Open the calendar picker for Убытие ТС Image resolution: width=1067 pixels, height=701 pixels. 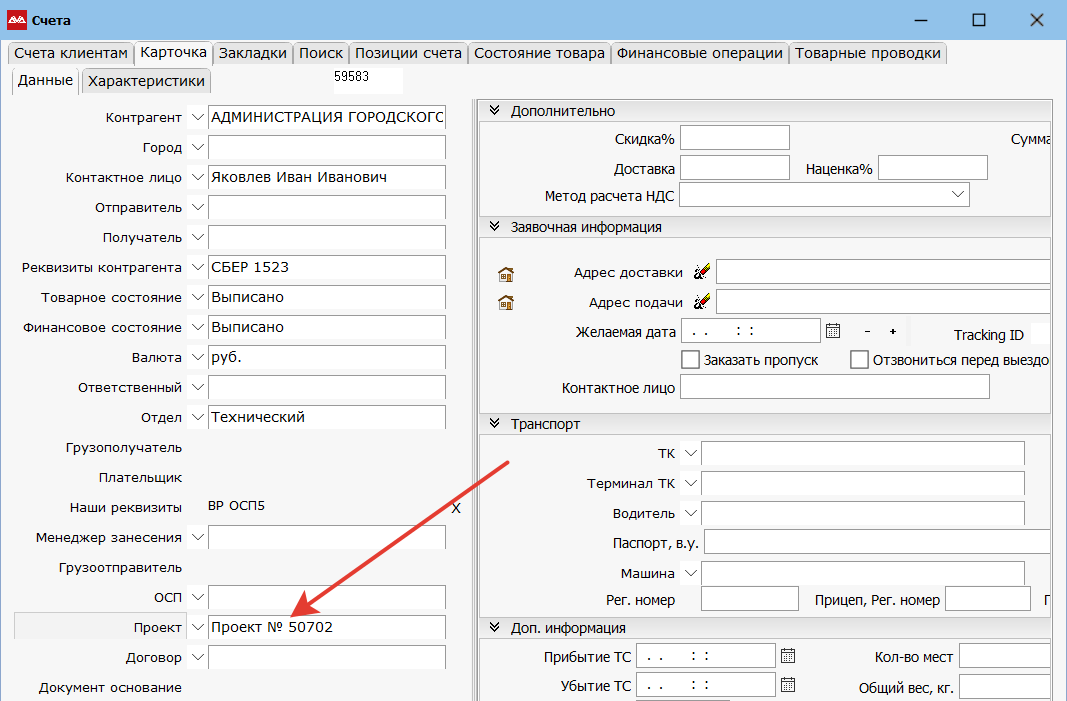[x=788, y=685]
